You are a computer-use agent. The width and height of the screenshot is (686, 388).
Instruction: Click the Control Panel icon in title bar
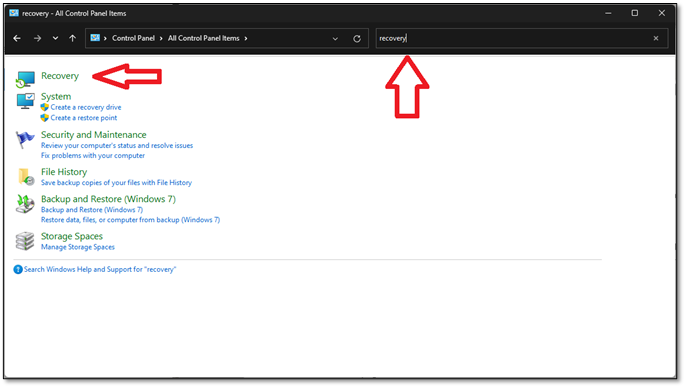coord(14,13)
